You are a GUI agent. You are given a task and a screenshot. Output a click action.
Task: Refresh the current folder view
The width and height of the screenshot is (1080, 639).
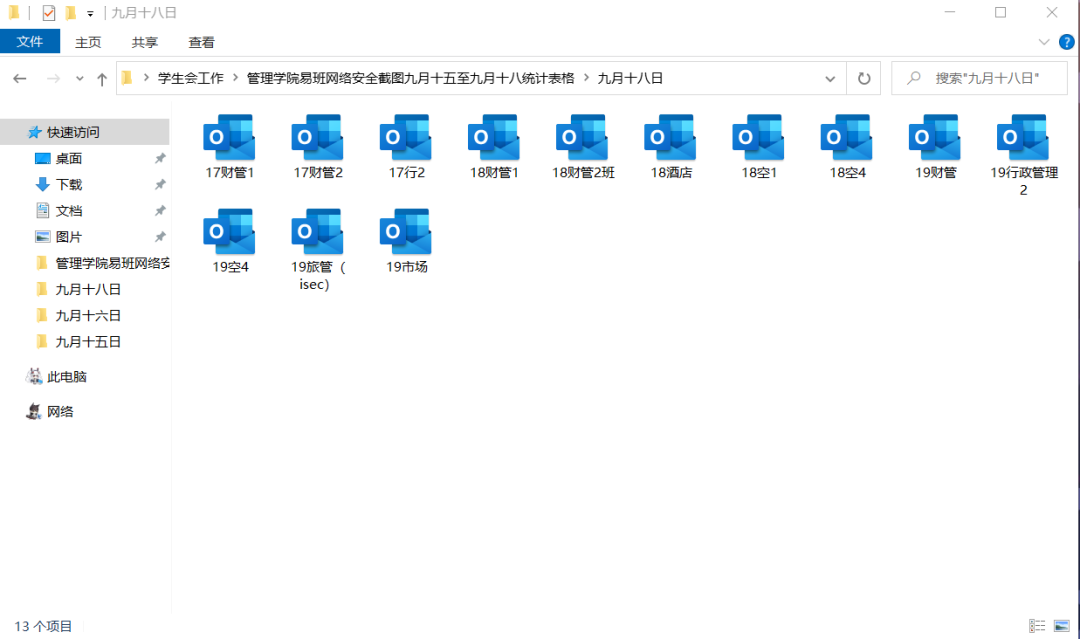[864, 78]
